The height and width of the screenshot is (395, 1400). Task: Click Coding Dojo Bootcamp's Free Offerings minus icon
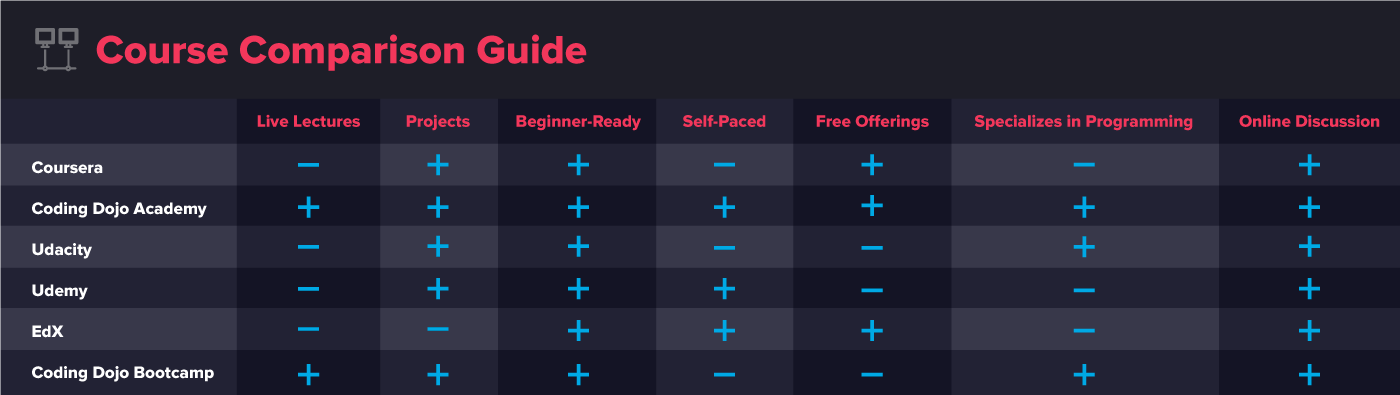[871, 375]
